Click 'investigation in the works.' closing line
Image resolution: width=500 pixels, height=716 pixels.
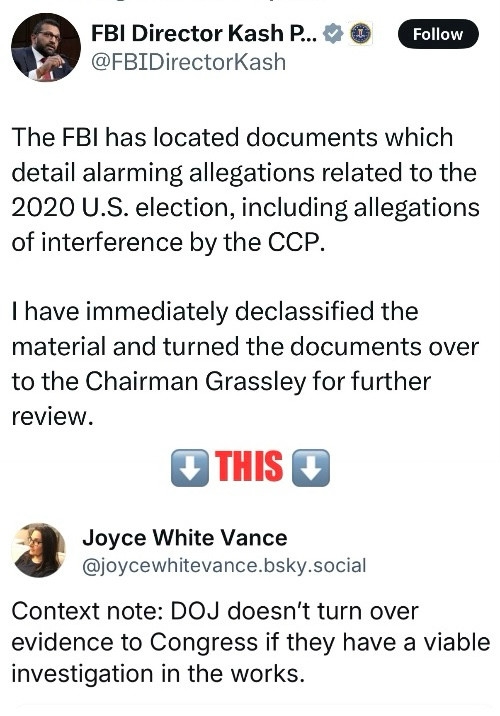tap(158, 674)
